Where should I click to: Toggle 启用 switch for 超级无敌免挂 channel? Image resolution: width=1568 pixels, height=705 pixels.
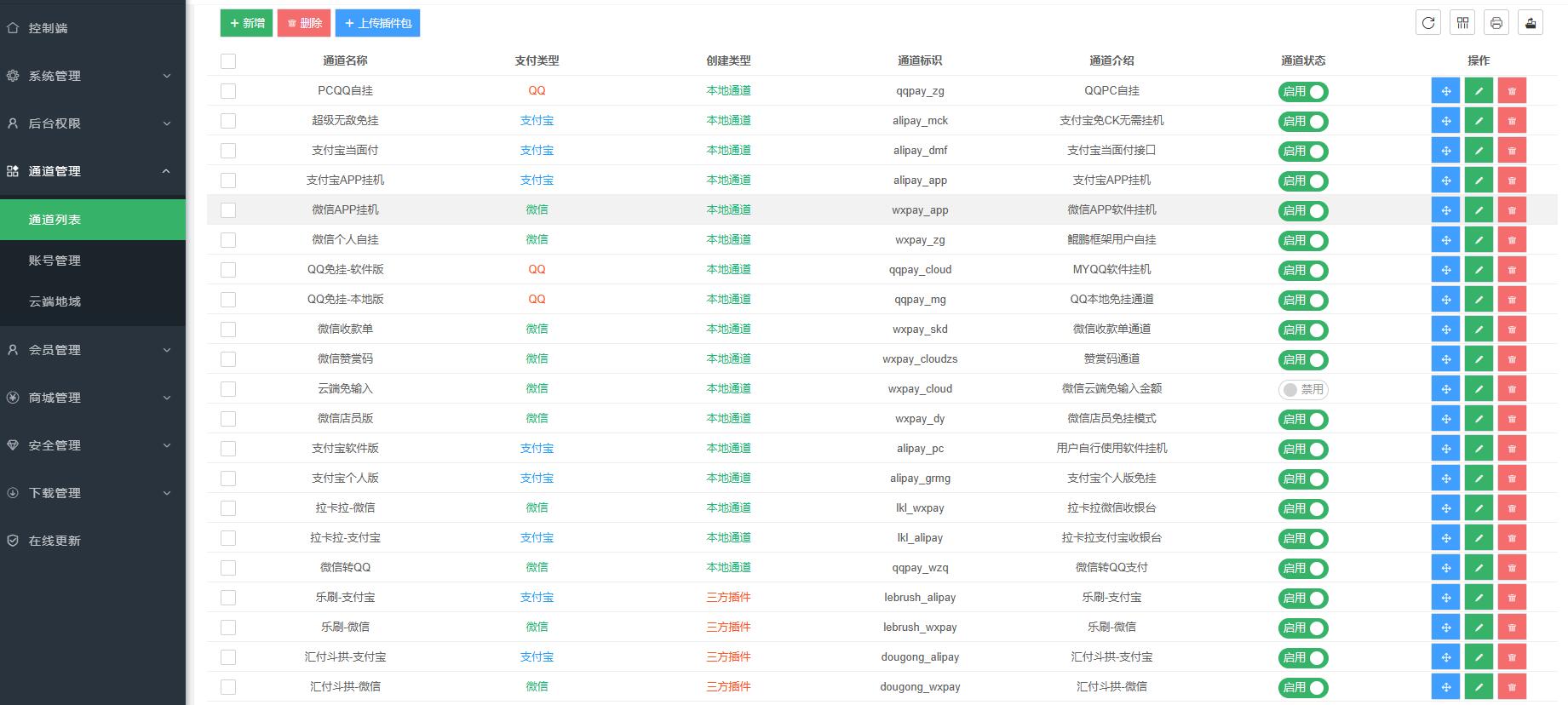[1302, 121]
